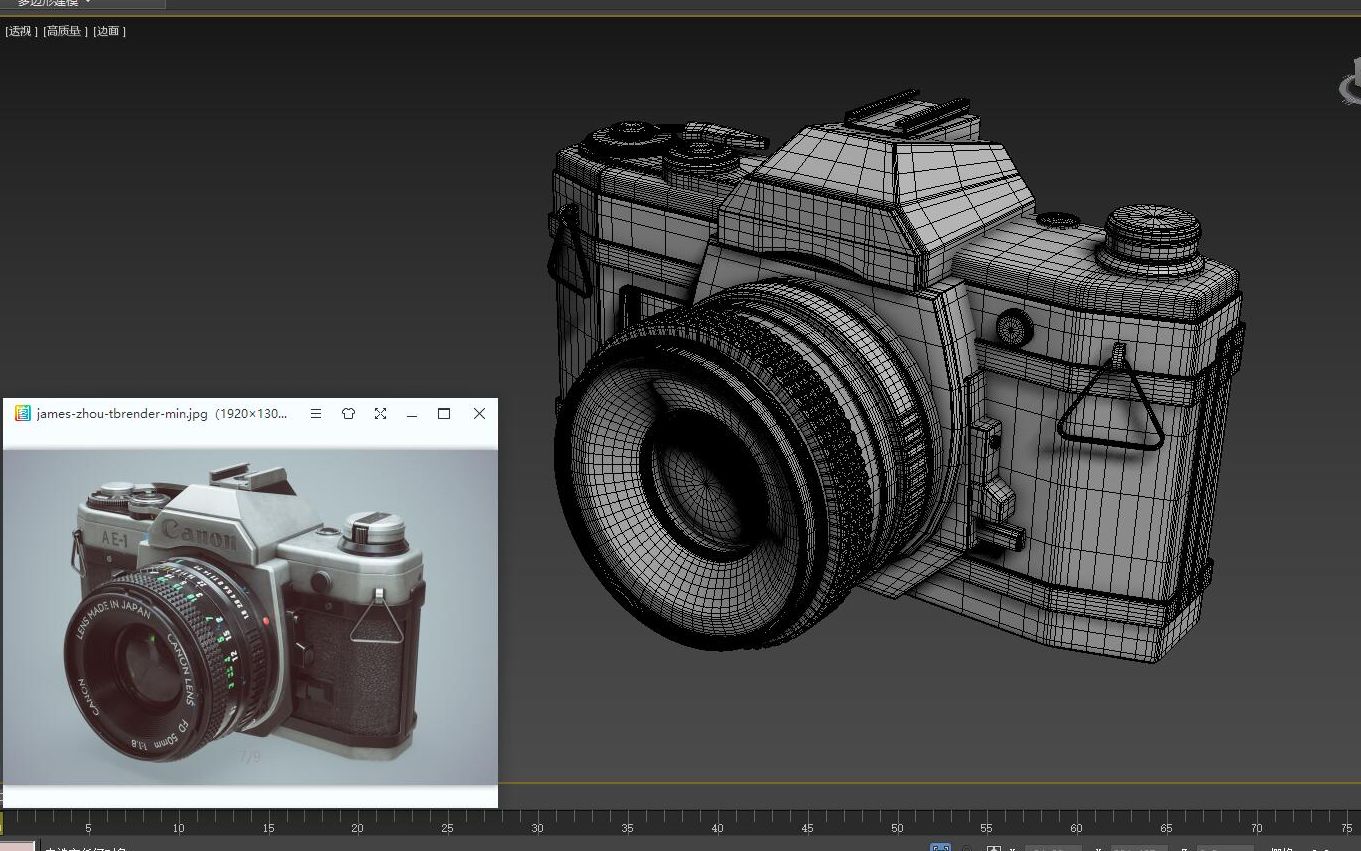Click the theme icon in the image viewer titlebar
Image resolution: width=1361 pixels, height=851 pixels.
point(348,413)
